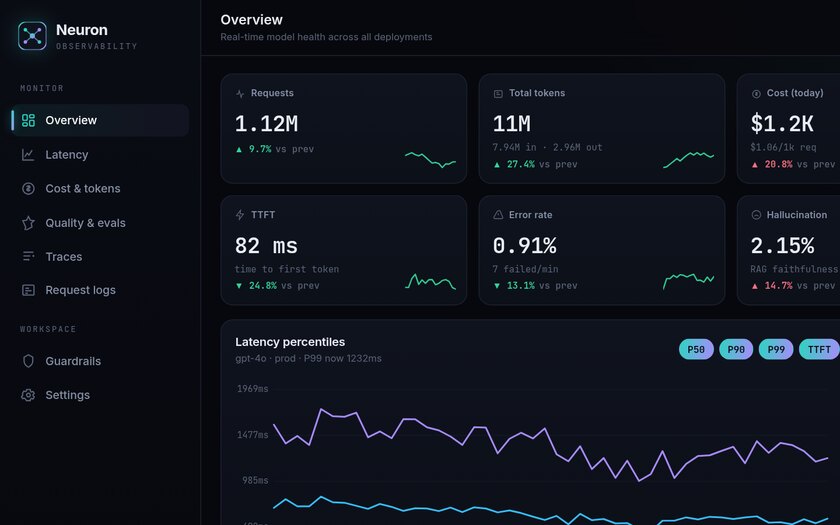
Task: Click the Latency percentiles heading
Action: (x=290, y=342)
